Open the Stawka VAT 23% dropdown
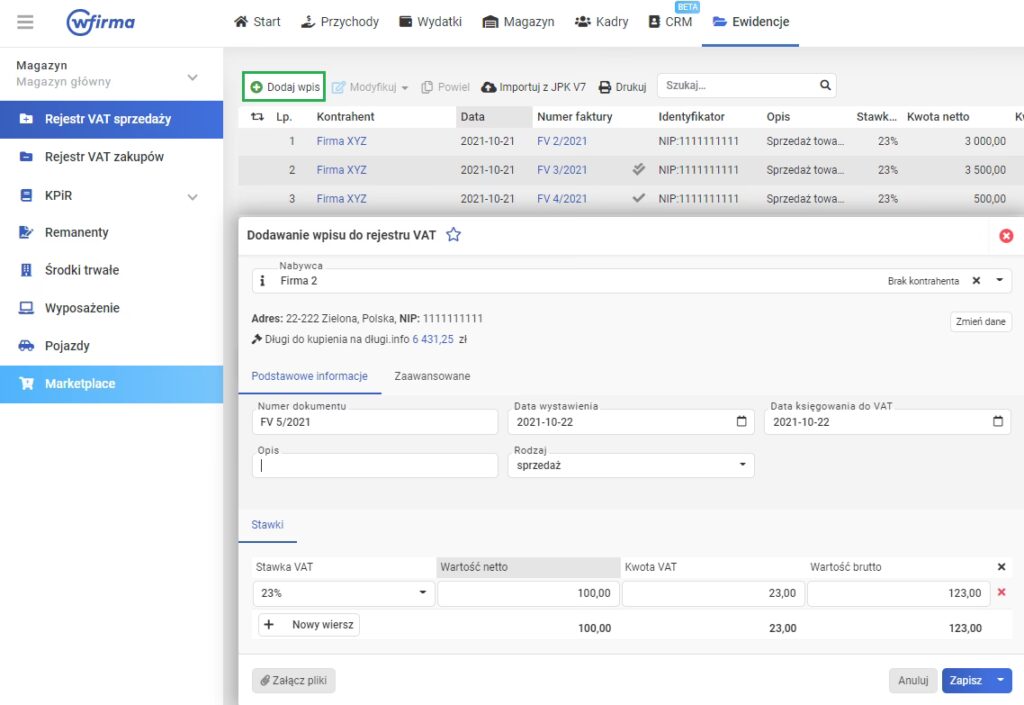Screen dimensions: 1024x705 tap(423, 593)
